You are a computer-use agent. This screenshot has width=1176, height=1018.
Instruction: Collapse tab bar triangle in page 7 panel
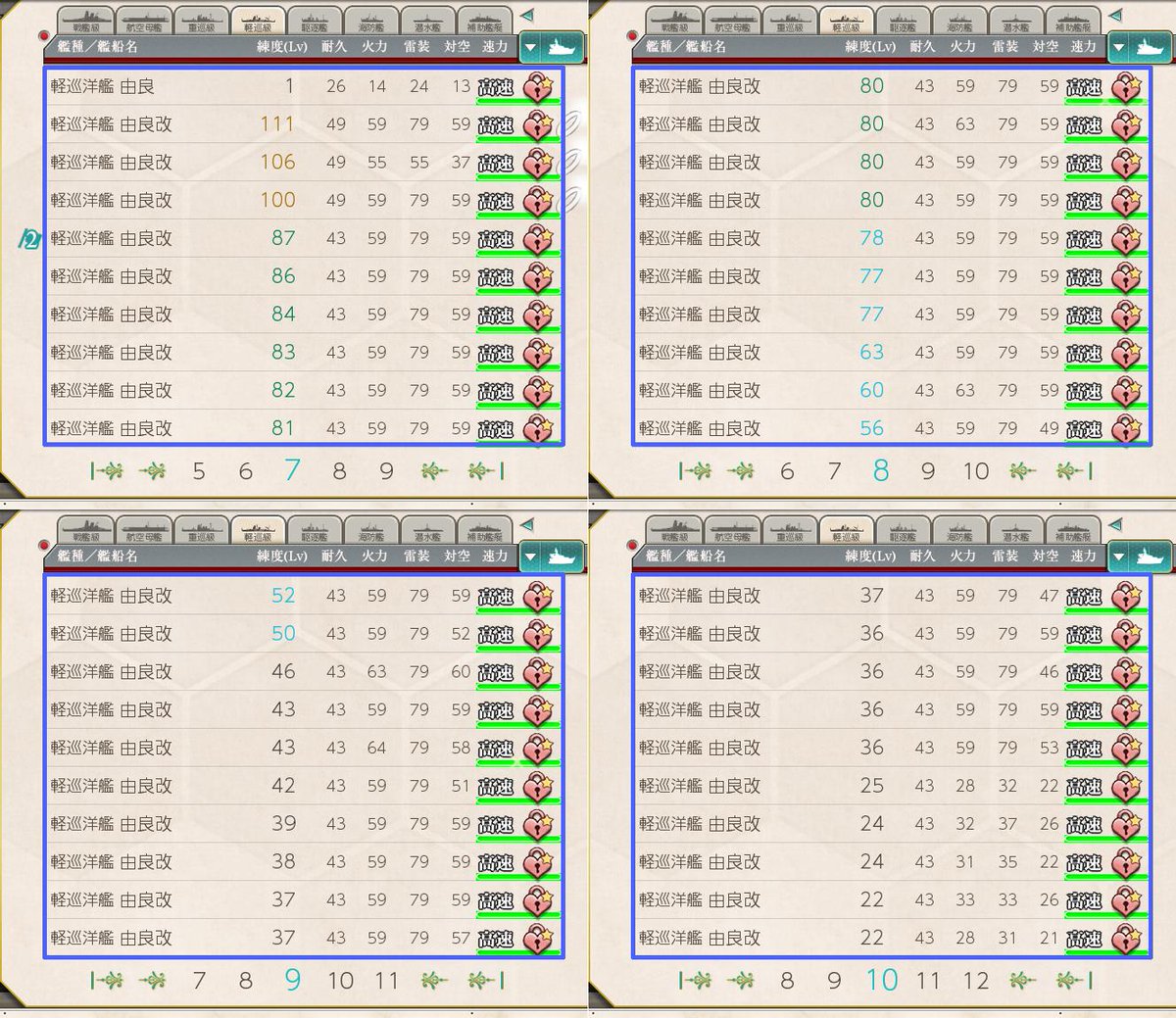tap(526, 16)
